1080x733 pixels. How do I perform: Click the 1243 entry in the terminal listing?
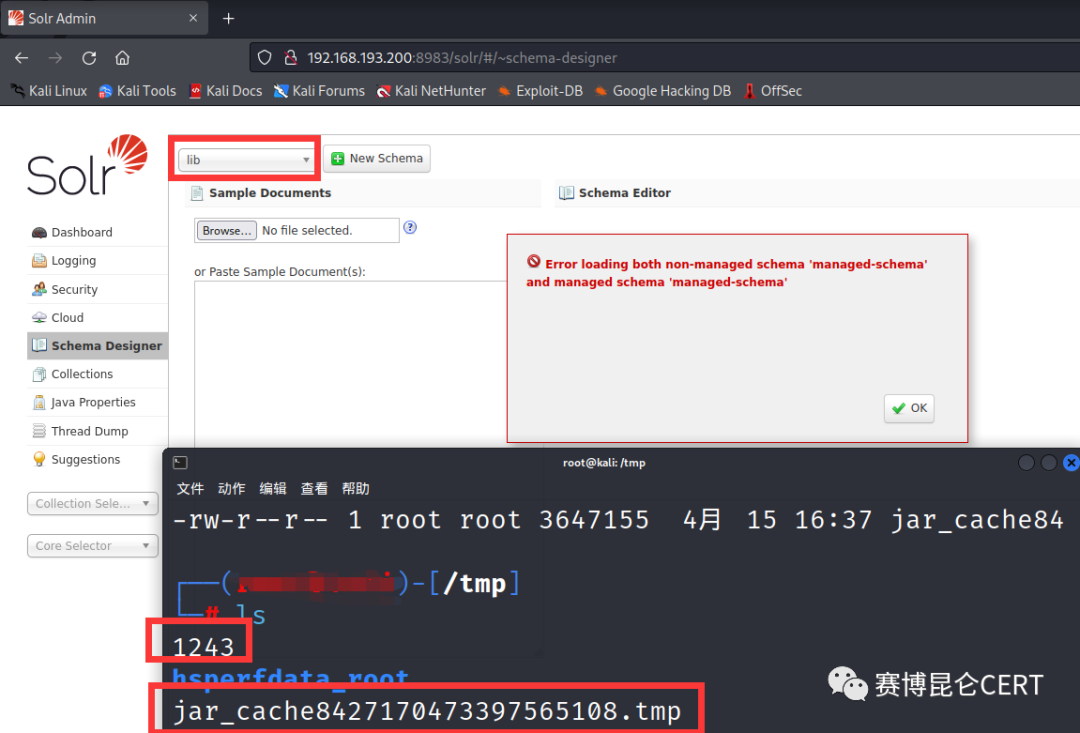[x=203, y=647]
